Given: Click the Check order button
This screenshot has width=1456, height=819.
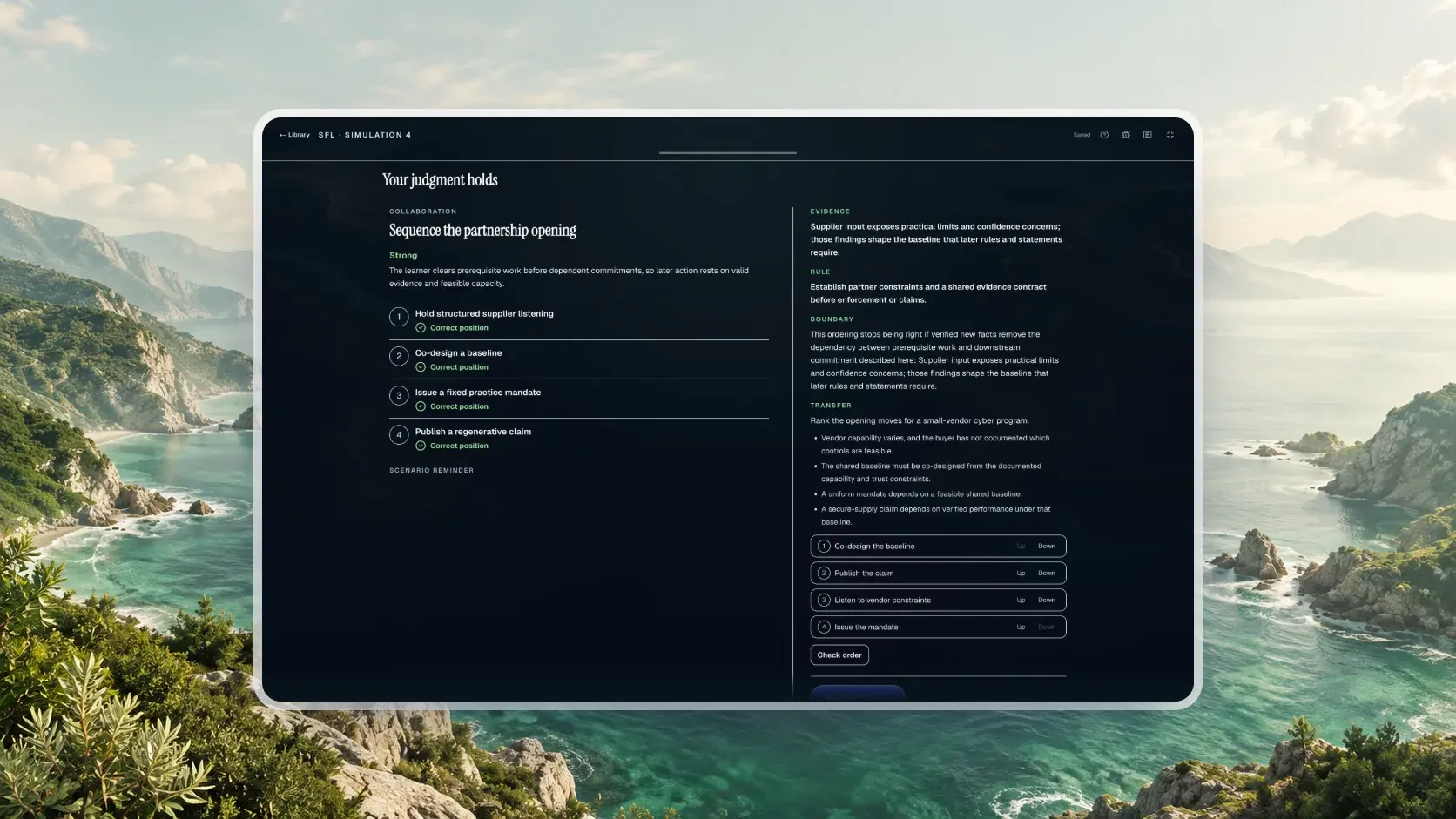Looking at the screenshot, I should point(839,655).
